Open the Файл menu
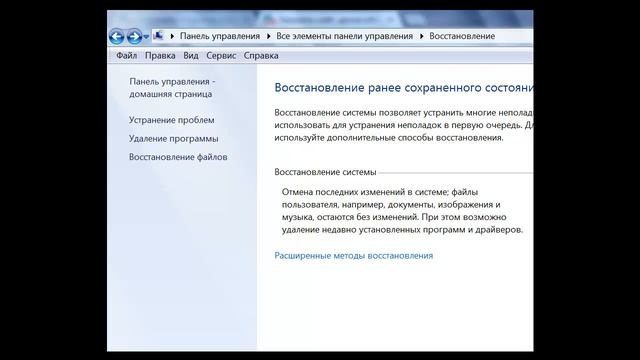 click(x=127, y=56)
